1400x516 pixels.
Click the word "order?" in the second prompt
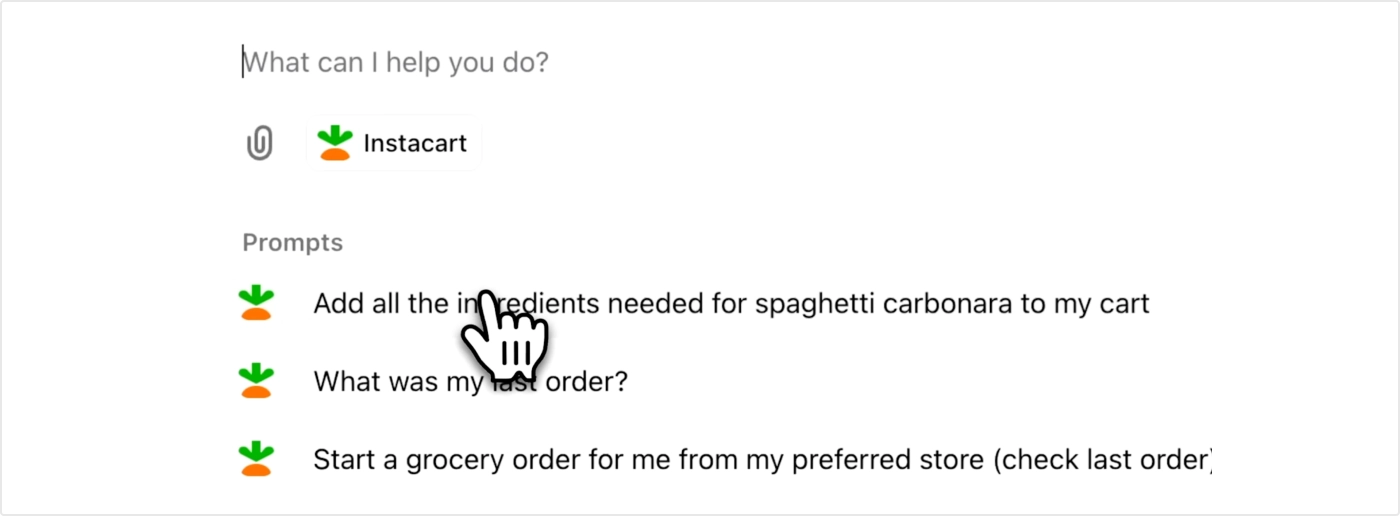[584, 381]
